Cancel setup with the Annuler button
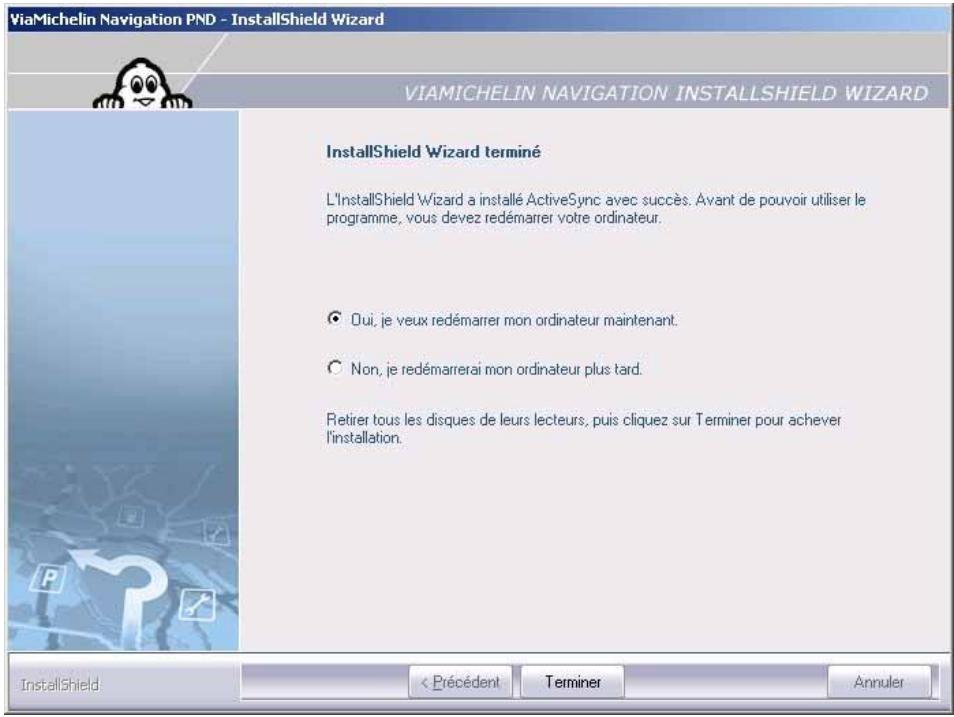954x717 pixels. pyautogui.click(x=879, y=682)
